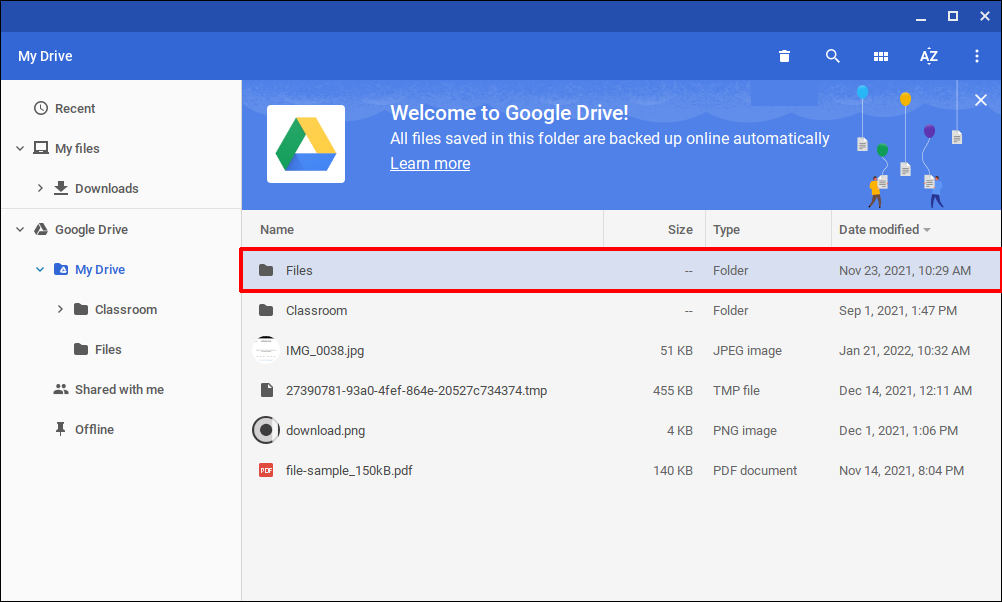Click the IMG_0038.jpg thumbnail preview
The image size is (1002, 602).
coord(266,350)
